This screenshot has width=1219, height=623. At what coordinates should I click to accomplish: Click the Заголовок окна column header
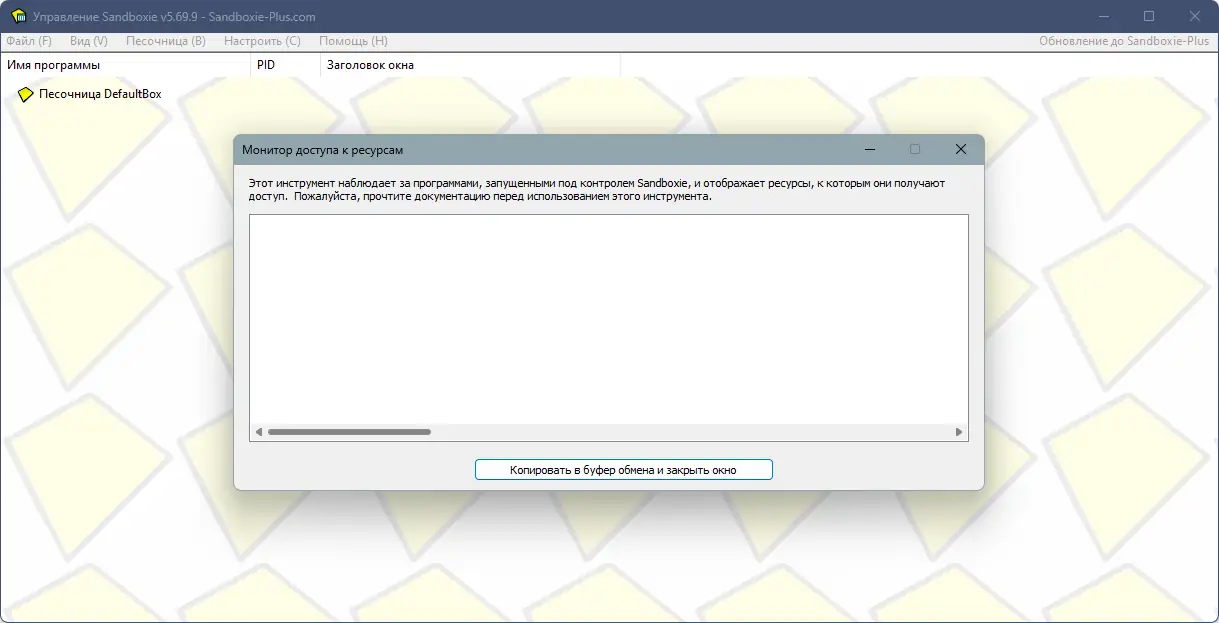click(x=470, y=65)
